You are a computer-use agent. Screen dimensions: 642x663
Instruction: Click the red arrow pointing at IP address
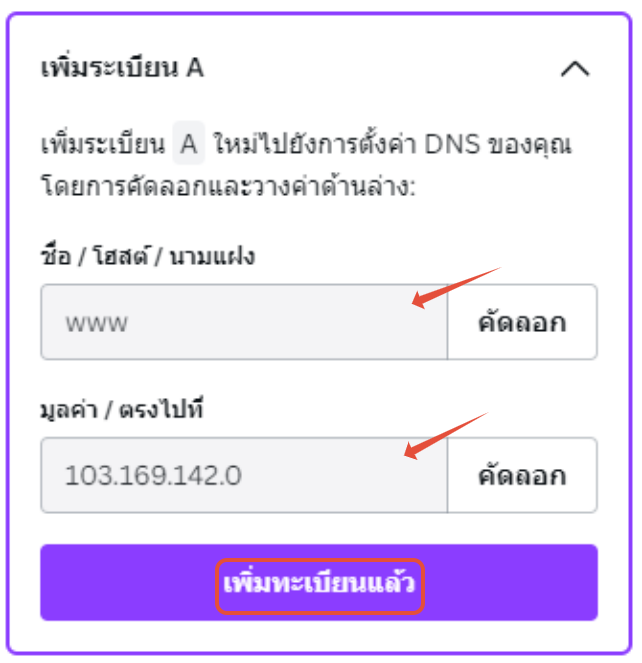(x=445, y=436)
